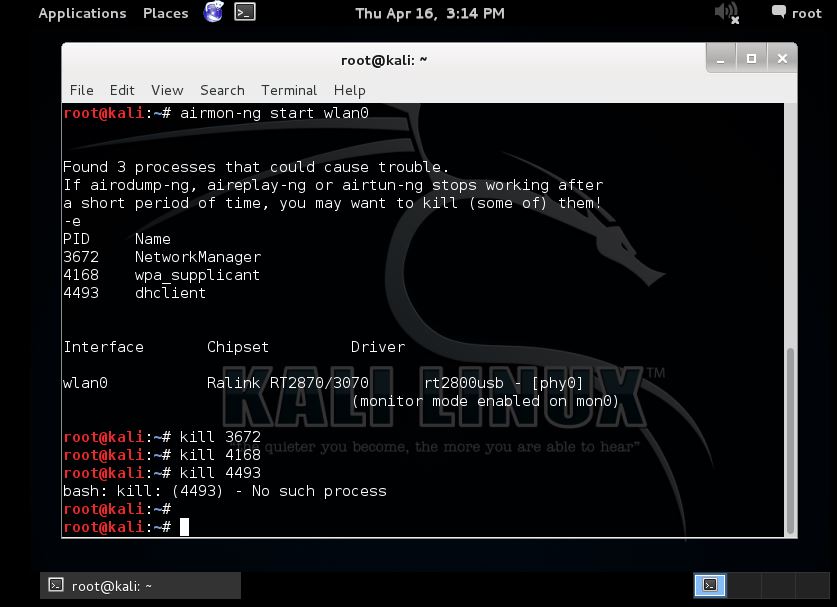837x607 pixels.
Task: Click the PID column header text
Action: coord(76,239)
